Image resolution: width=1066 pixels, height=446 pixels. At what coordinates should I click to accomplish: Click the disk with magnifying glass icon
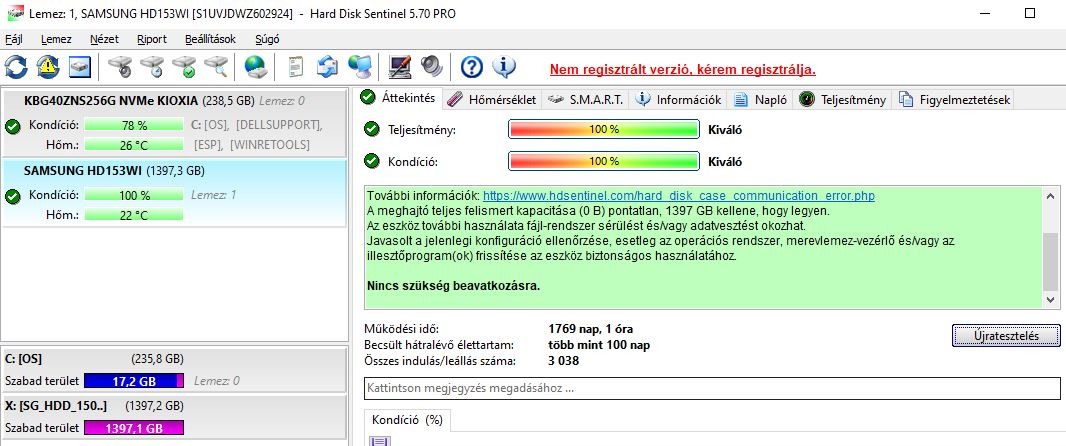[x=216, y=67]
